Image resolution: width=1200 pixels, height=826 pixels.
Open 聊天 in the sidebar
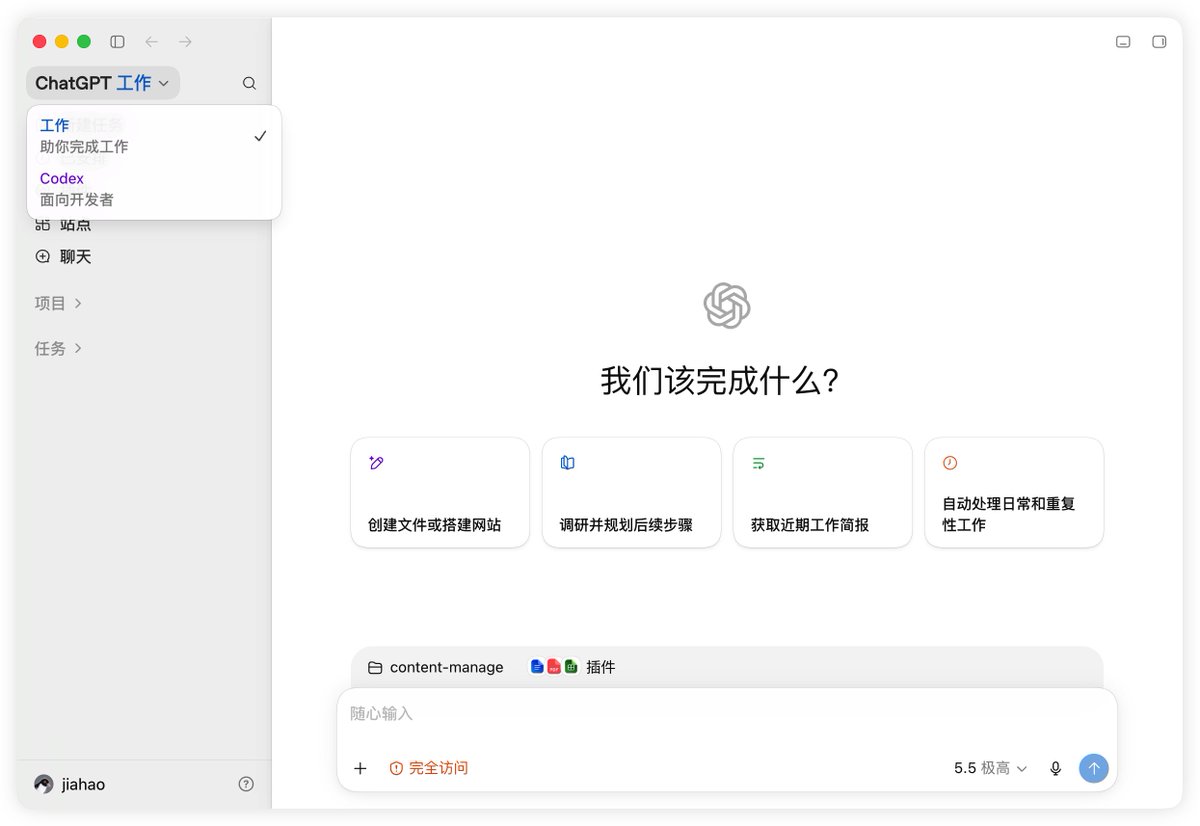[x=64, y=257]
